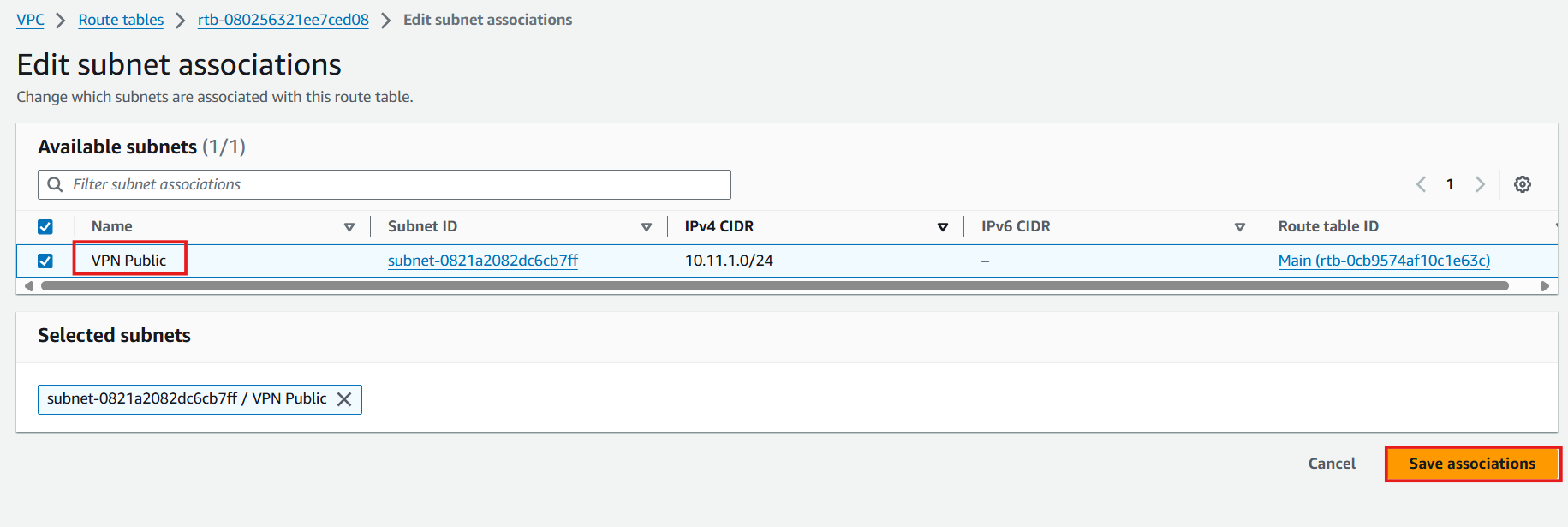This screenshot has width=1568, height=527.
Task: Click scrollbar left arrow in subnets table
Action: coord(28,286)
